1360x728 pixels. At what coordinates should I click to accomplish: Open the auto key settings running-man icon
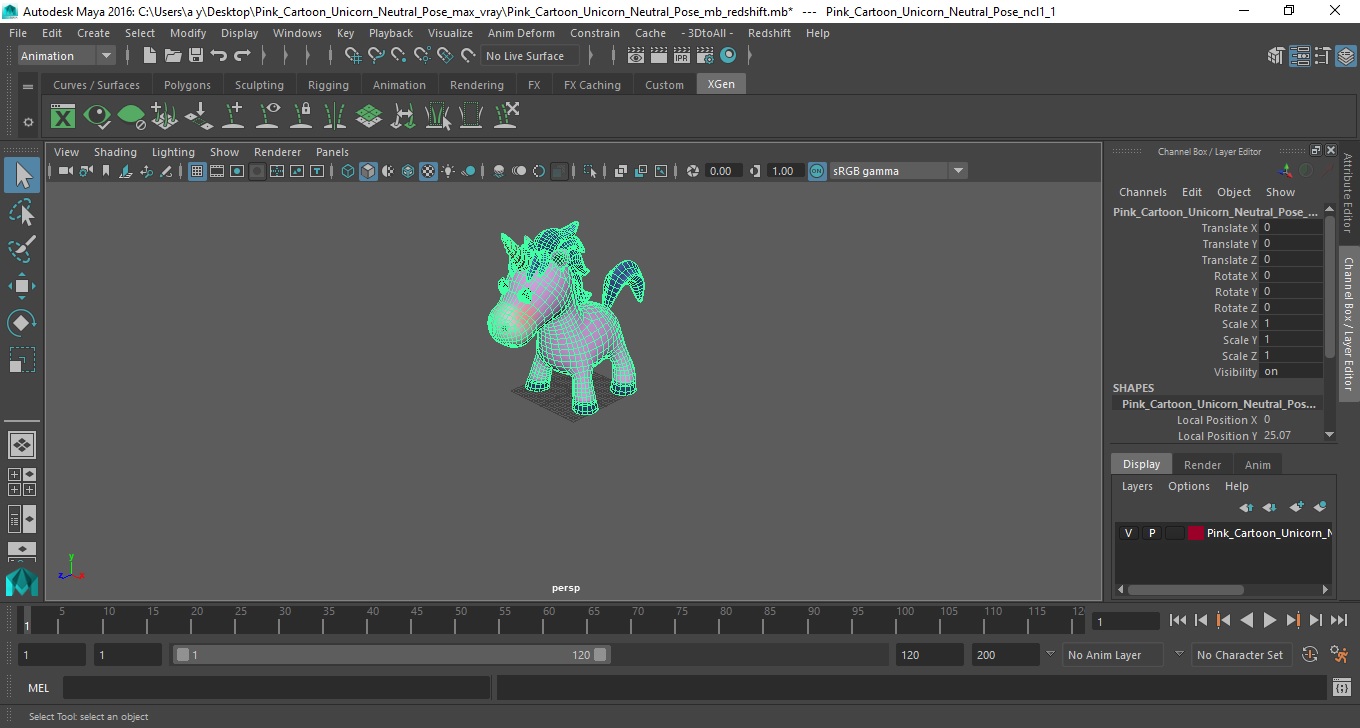[1339, 655]
